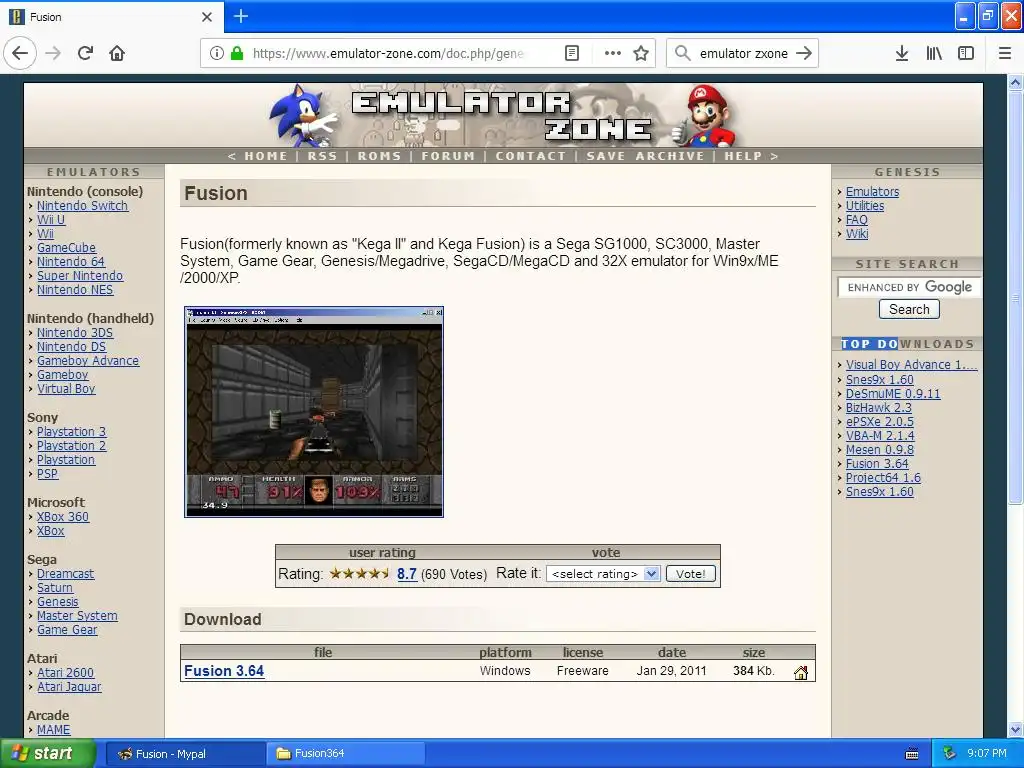The width and height of the screenshot is (1024, 768).
Task: Open the FAQ link in right sidebar
Action: tap(856, 219)
